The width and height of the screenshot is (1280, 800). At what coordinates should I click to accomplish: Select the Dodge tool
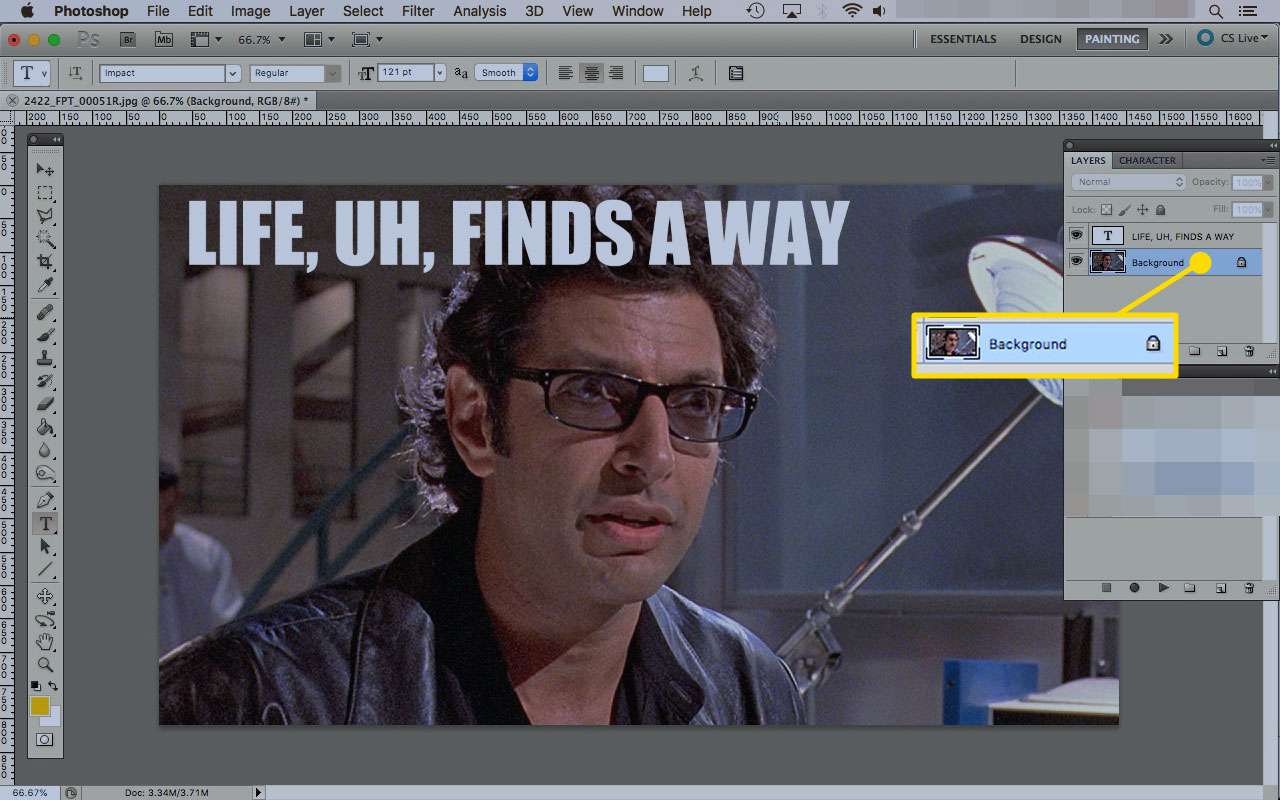click(x=45, y=474)
